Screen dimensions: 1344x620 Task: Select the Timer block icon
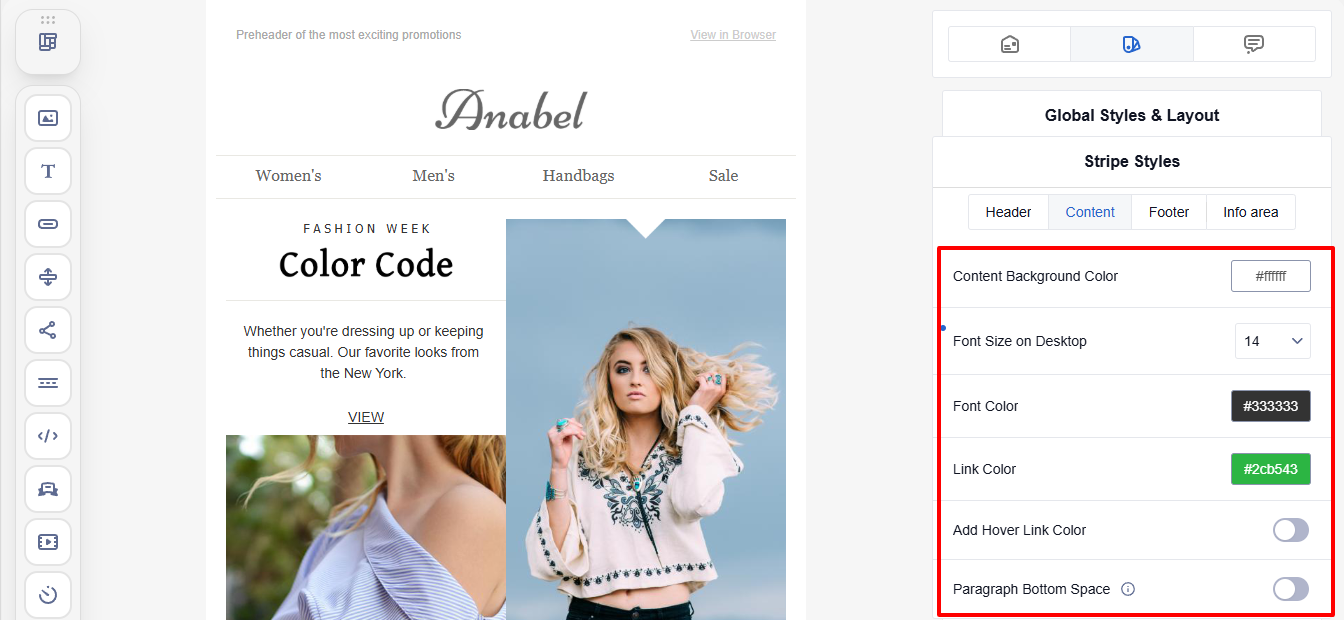[x=48, y=595]
